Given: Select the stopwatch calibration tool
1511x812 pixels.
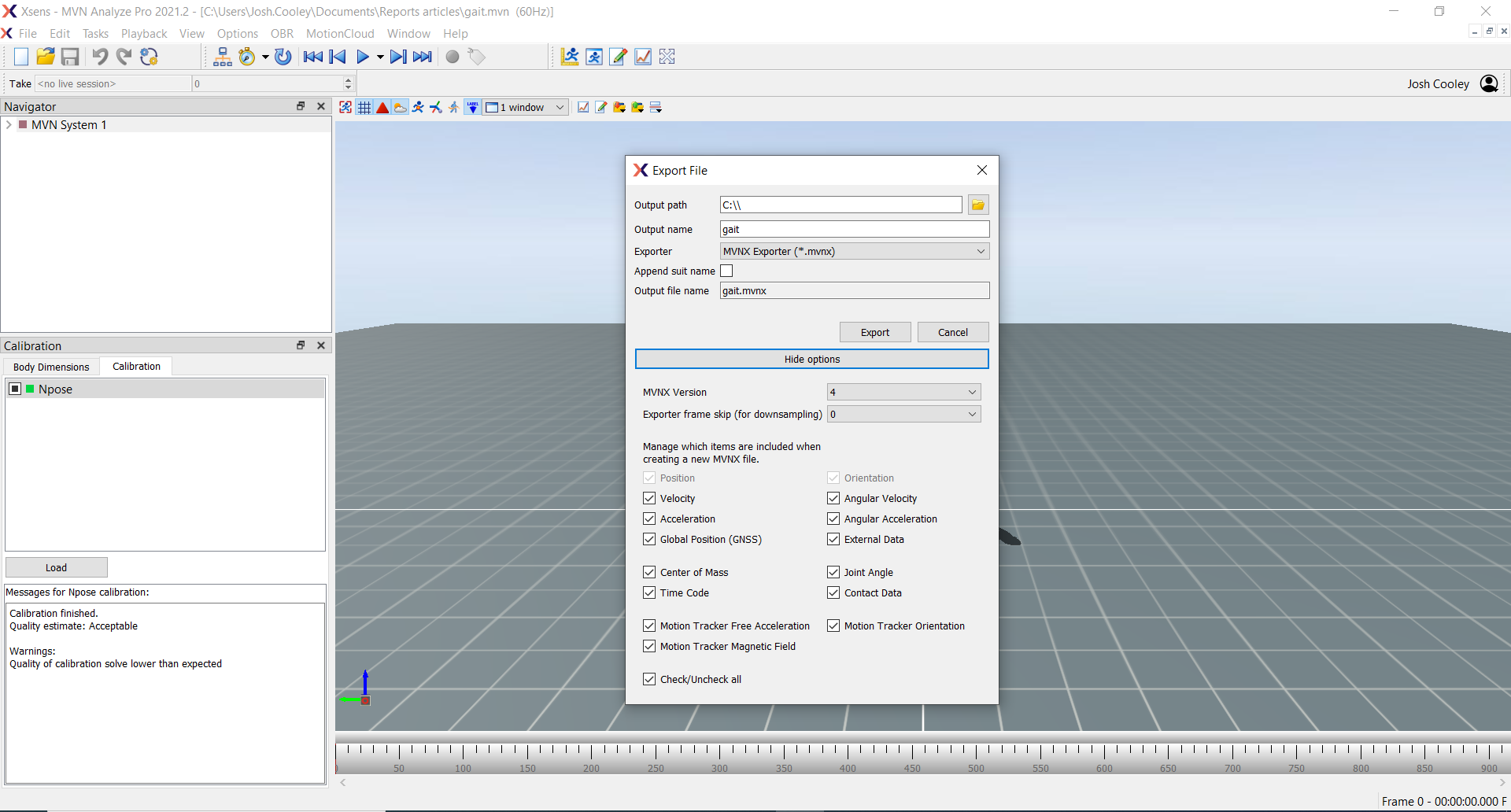Looking at the screenshot, I should [247, 57].
